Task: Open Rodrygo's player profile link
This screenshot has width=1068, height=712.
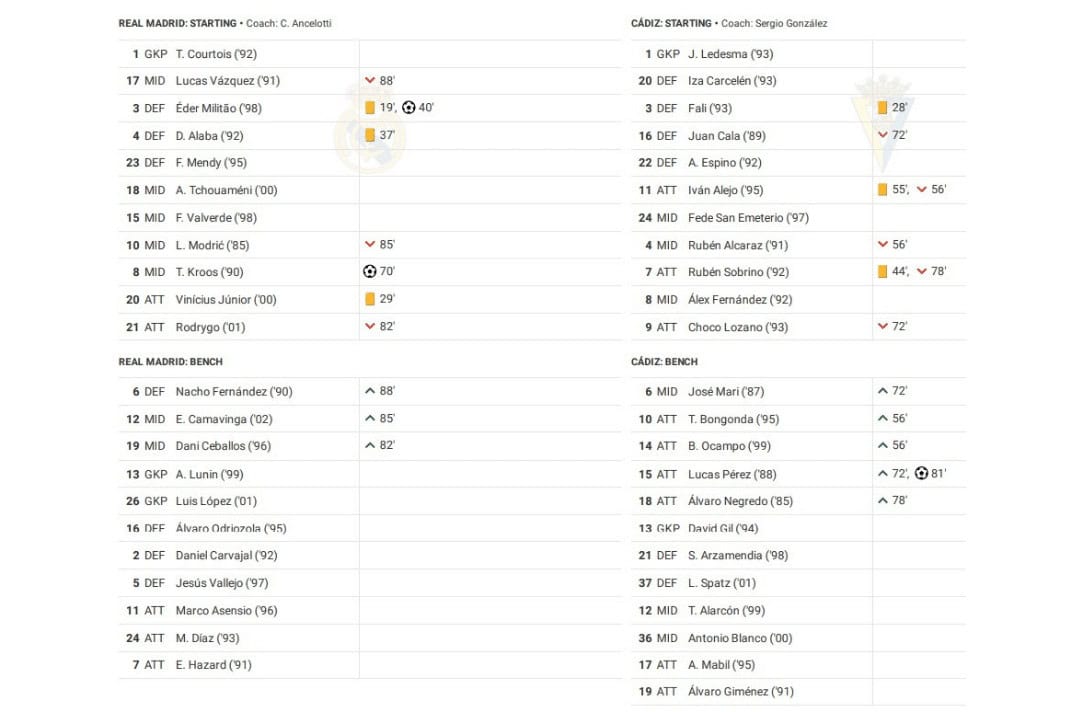Action: [210, 327]
